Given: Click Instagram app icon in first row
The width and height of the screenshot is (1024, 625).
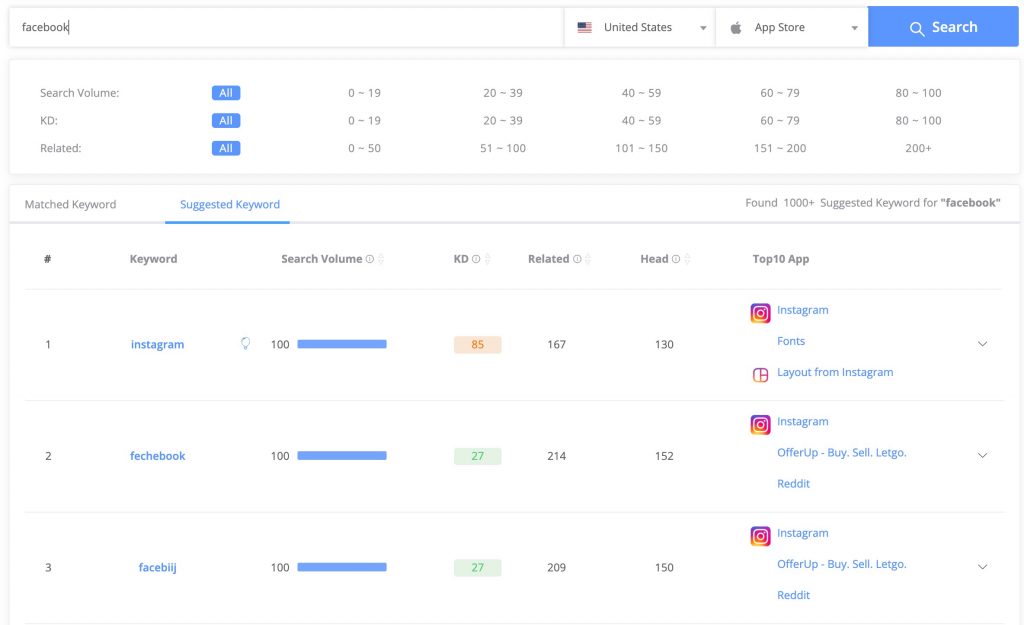Looking at the screenshot, I should [760, 313].
